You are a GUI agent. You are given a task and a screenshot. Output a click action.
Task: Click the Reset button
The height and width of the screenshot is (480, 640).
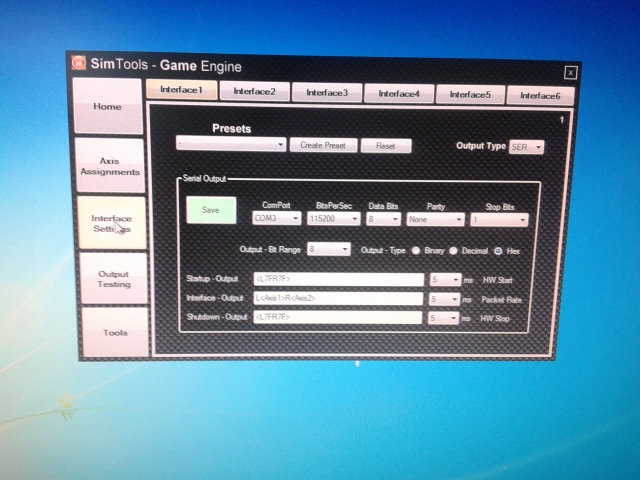point(386,146)
